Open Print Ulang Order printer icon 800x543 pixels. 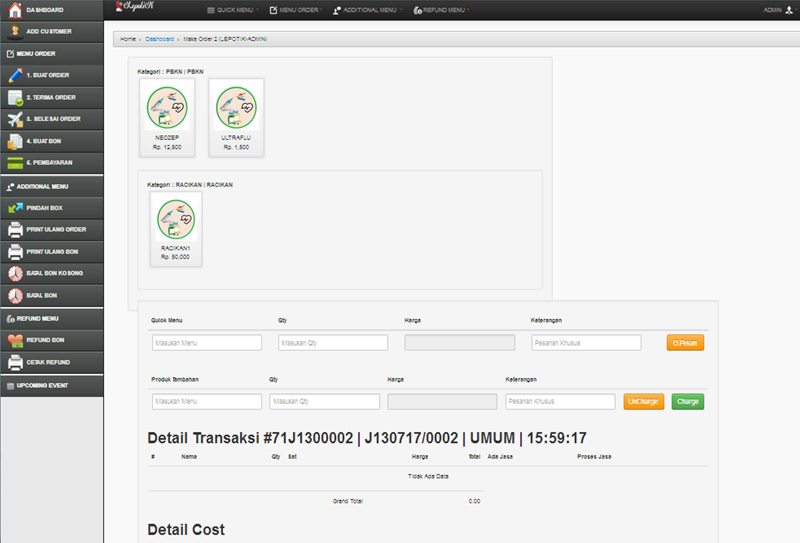pyautogui.click(x=15, y=230)
